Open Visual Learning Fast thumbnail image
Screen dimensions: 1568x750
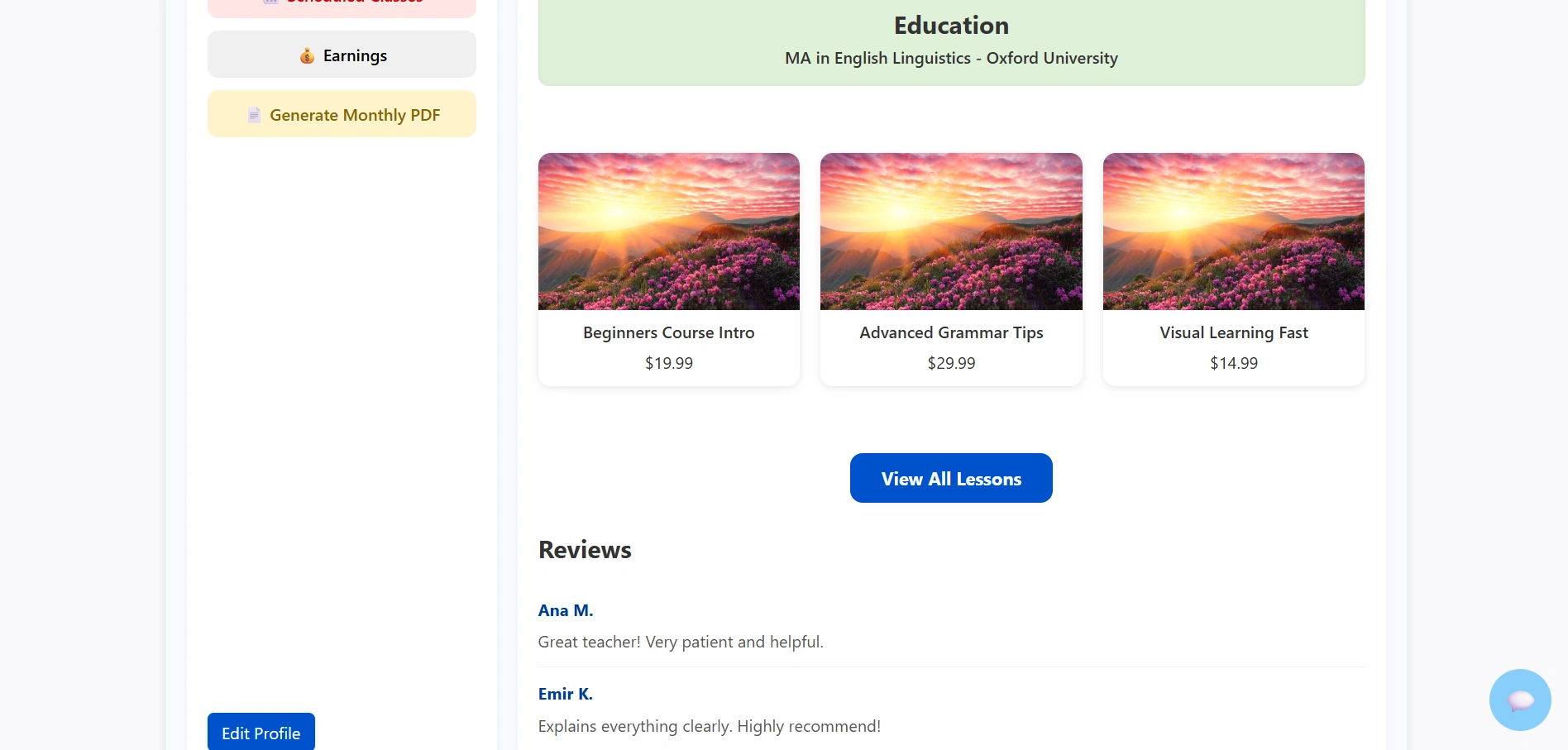tap(1234, 232)
